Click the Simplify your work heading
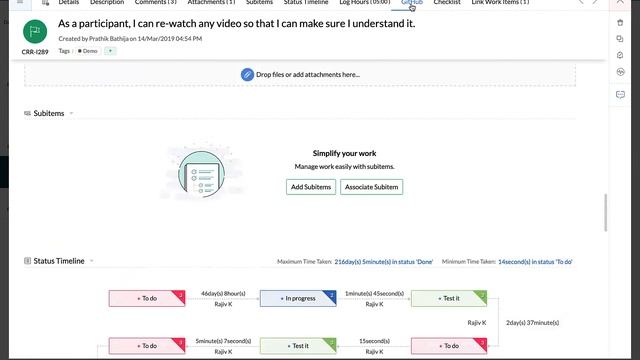640x360 pixels. 344,153
